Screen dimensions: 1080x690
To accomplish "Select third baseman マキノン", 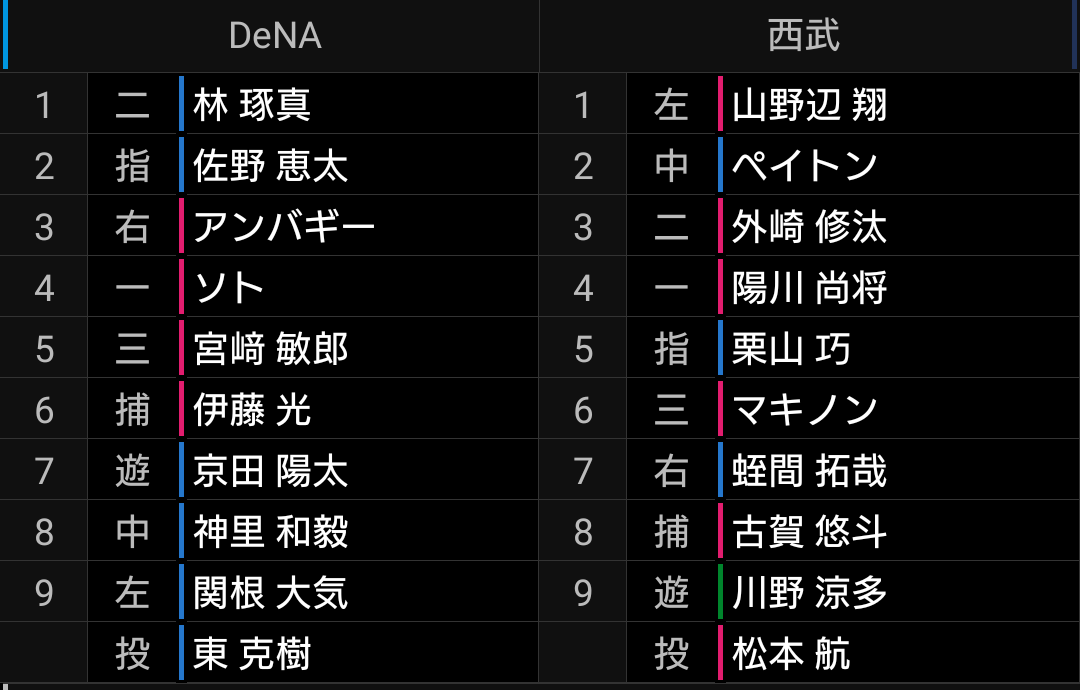I will [x=804, y=410].
